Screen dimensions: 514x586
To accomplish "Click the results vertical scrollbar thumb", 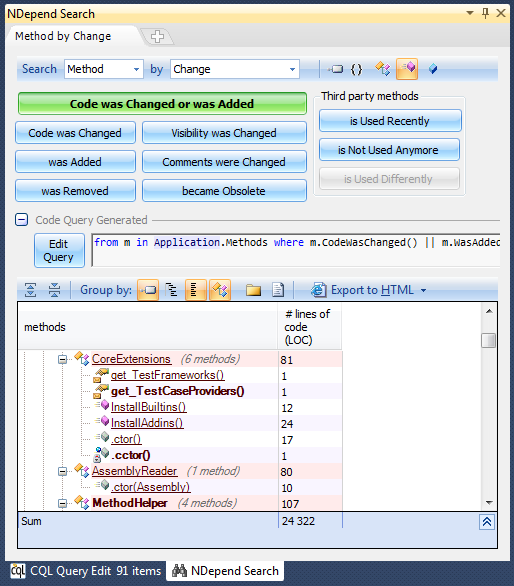I will (488, 340).
